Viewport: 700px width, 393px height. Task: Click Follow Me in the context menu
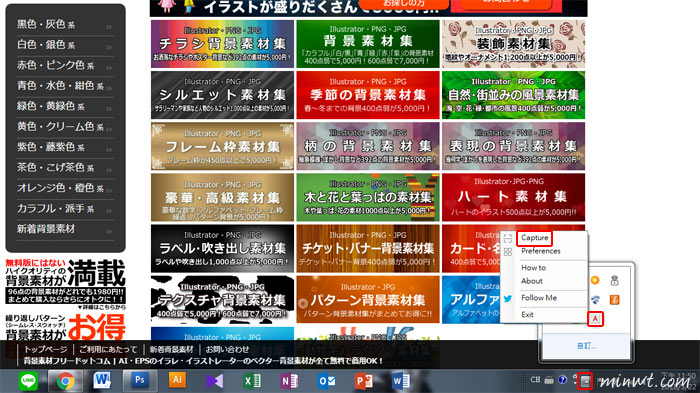point(539,298)
